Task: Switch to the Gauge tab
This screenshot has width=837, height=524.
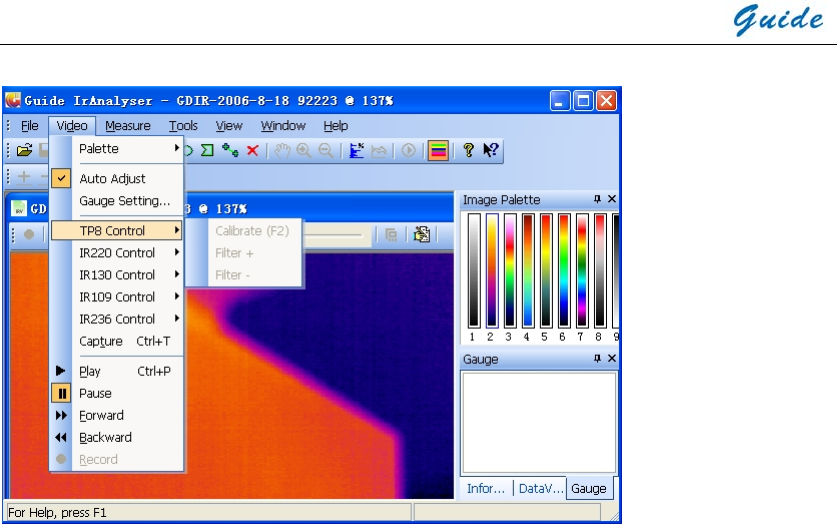Action: [x=589, y=488]
